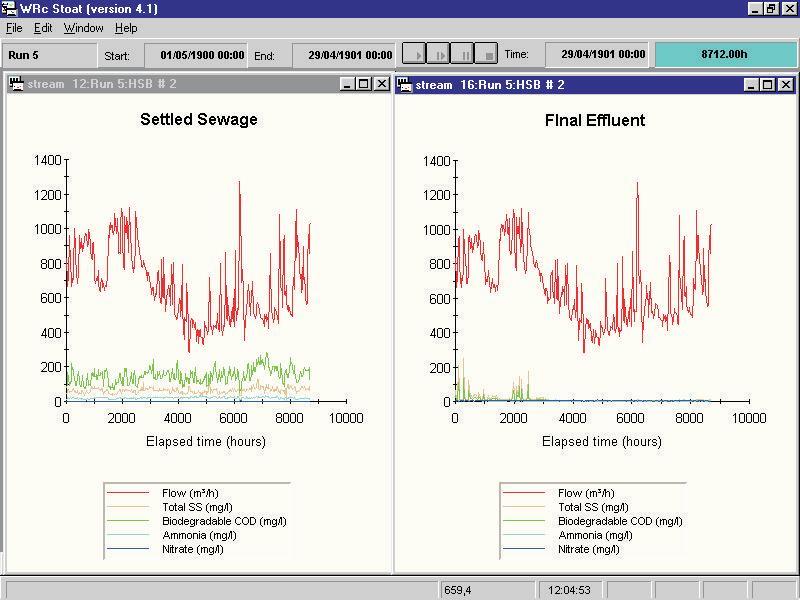Select the elapsed hours 8712.00h display
Screen dimensions: 800x600
pyautogui.click(x=724, y=55)
